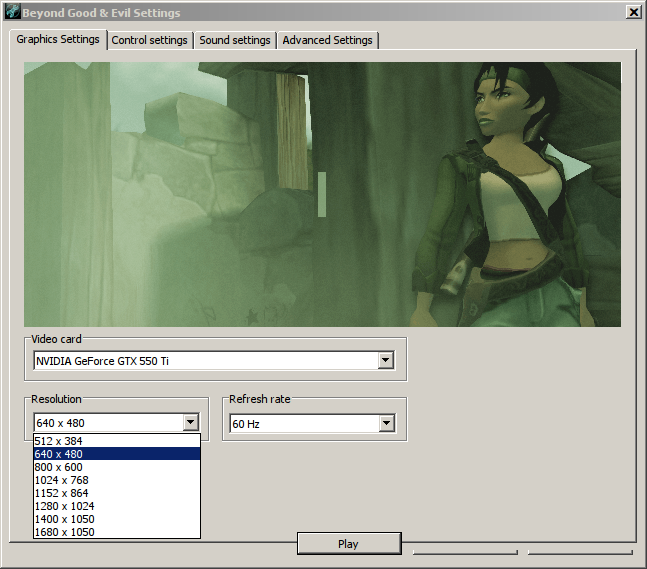Screen dimensions: 647x569
Task: Choose 1024 x 768 resolution option
Action: pos(117,480)
